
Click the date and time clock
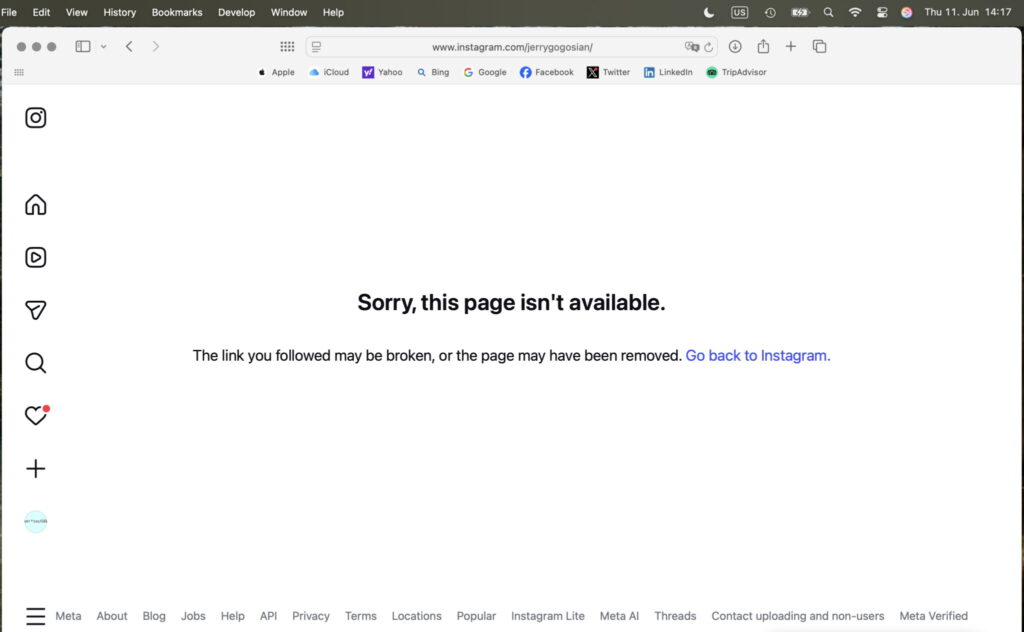click(x=968, y=12)
